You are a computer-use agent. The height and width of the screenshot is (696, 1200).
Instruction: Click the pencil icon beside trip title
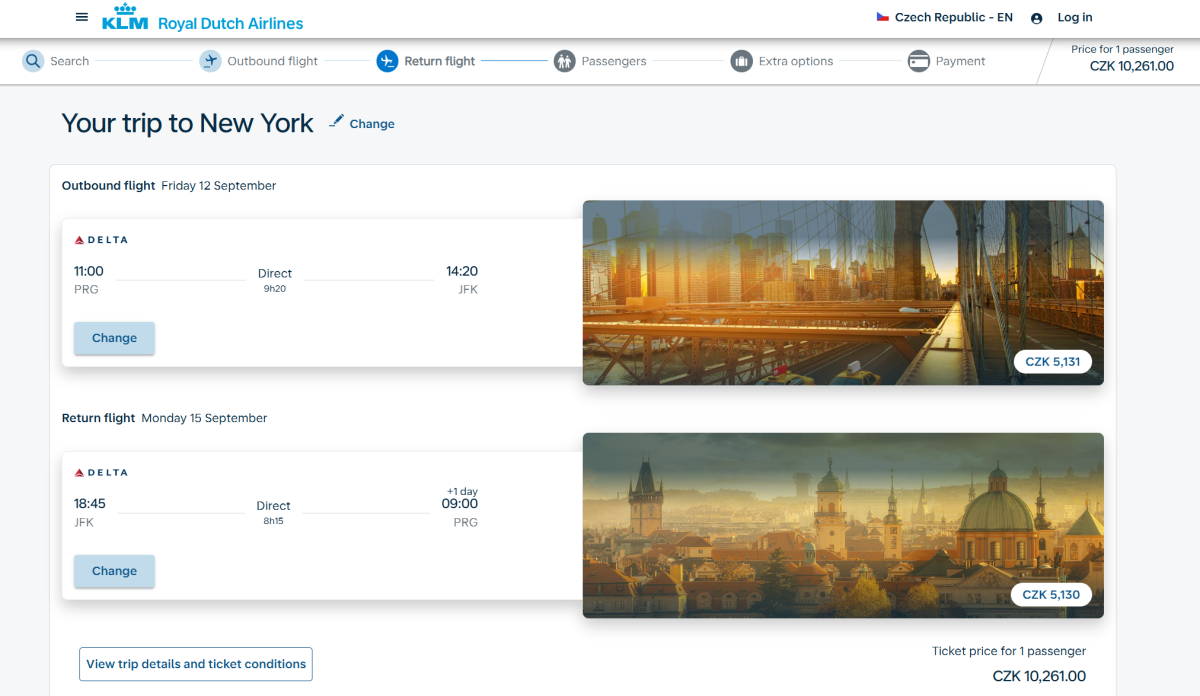coord(337,121)
